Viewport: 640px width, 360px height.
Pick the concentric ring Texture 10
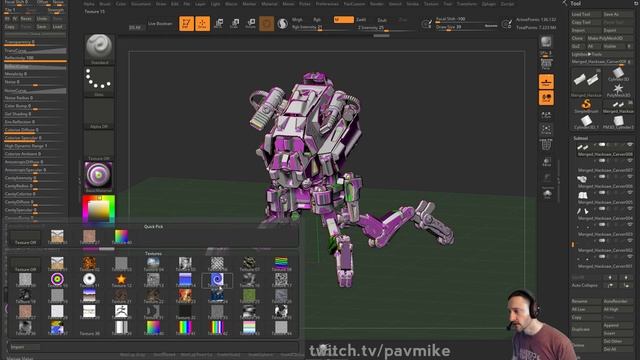57,280
